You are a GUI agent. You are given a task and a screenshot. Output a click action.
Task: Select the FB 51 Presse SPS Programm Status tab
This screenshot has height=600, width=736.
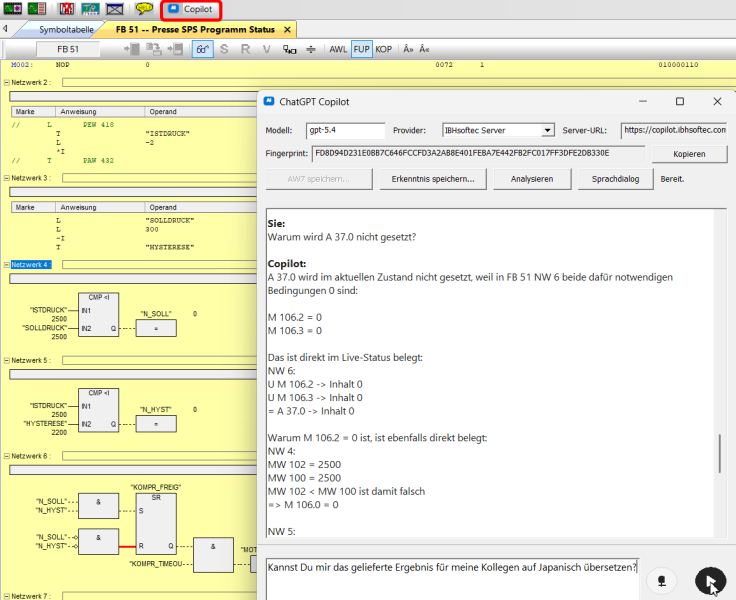coord(195,30)
